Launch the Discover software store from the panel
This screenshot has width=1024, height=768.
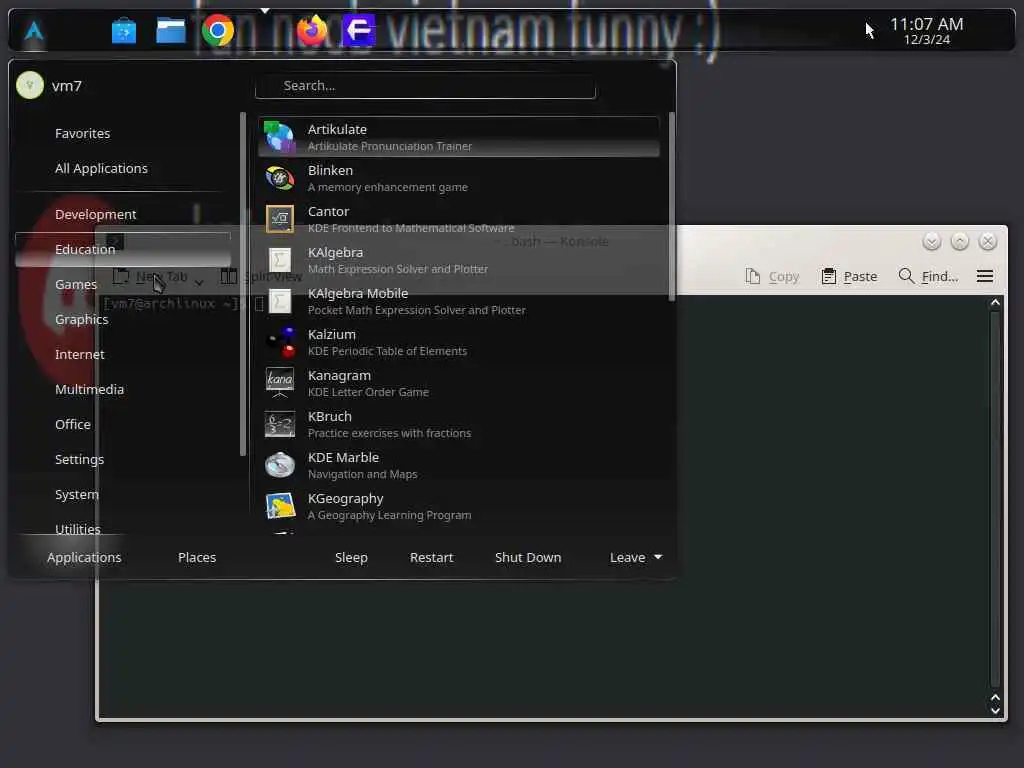pos(123,31)
